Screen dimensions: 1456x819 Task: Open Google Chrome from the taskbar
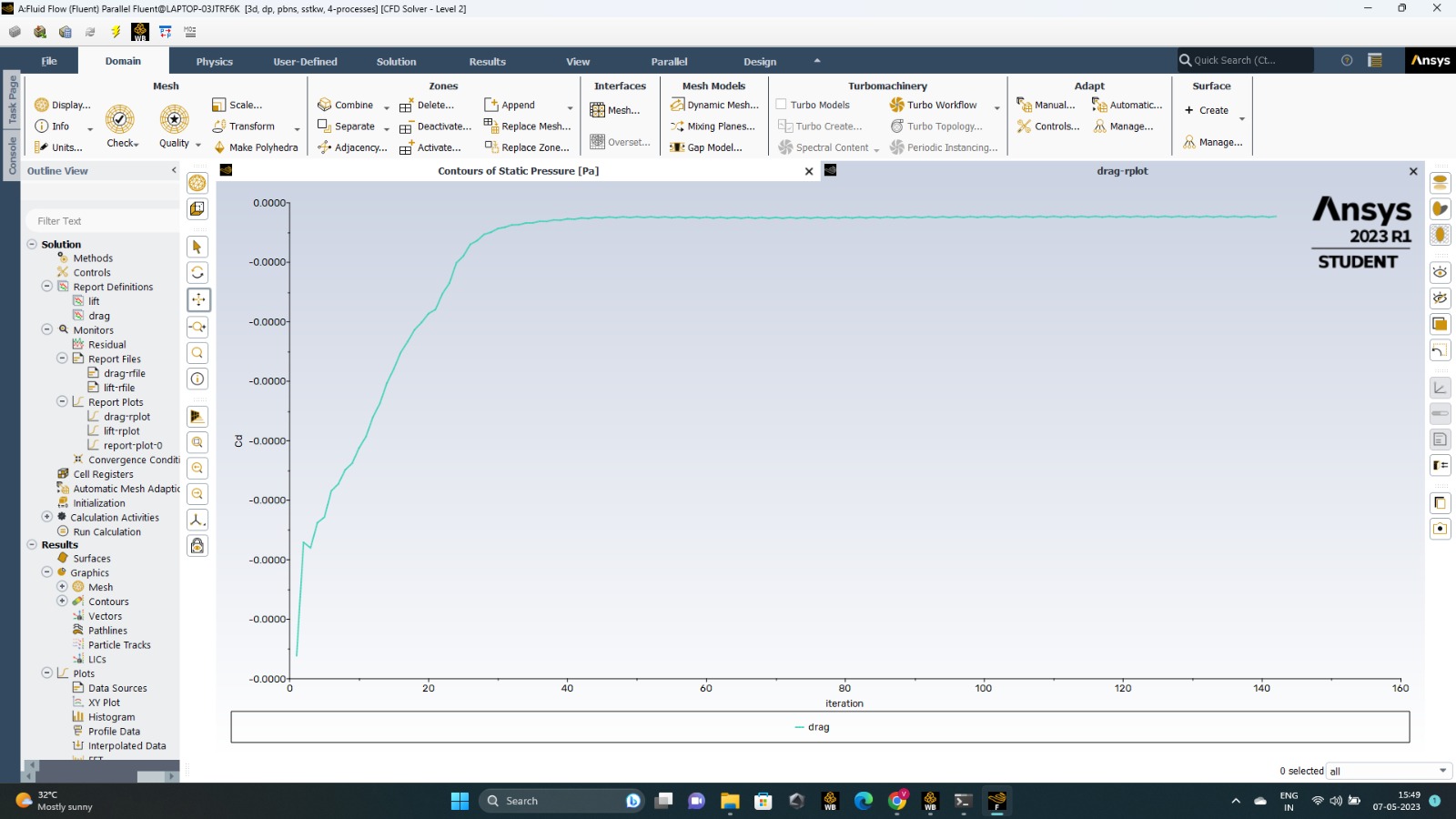point(897,801)
